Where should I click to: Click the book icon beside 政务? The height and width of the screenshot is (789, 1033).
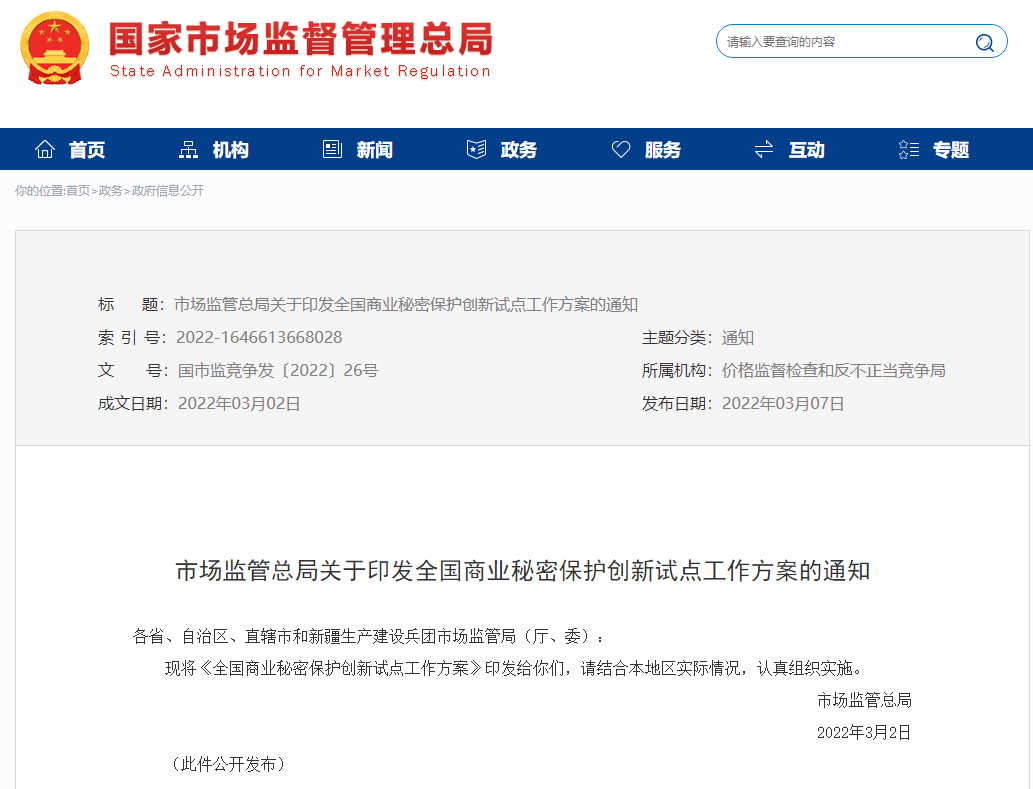(476, 150)
